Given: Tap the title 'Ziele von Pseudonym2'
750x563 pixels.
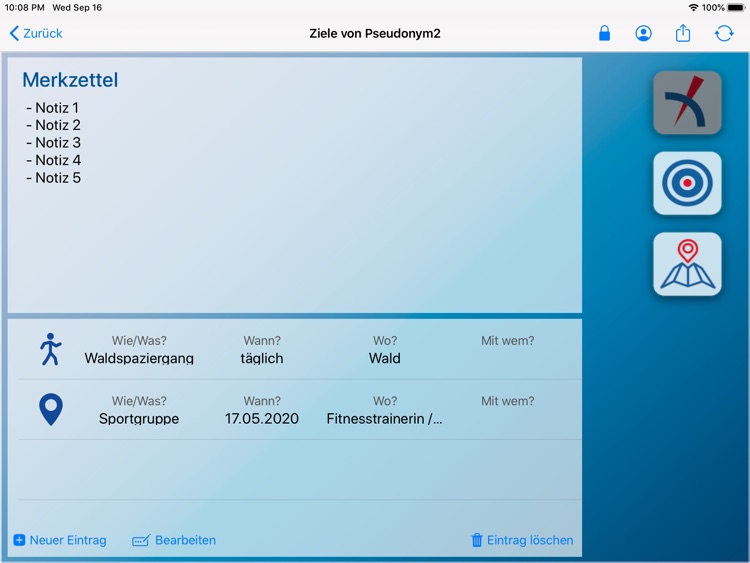Looking at the screenshot, I should (x=375, y=33).
